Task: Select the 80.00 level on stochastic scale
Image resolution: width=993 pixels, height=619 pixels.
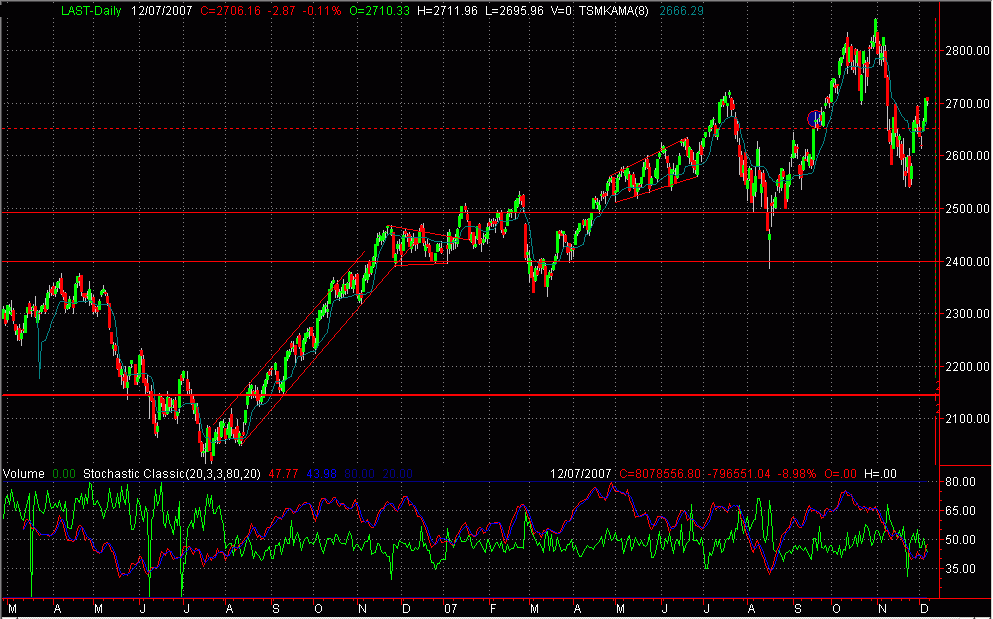Action: point(961,482)
